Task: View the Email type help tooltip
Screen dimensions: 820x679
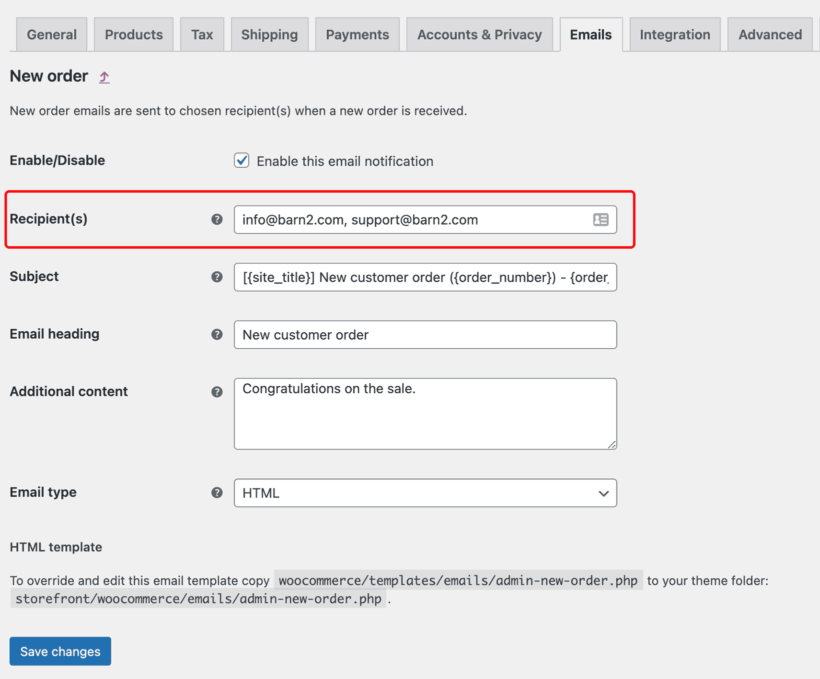Action: (x=217, y=492)
